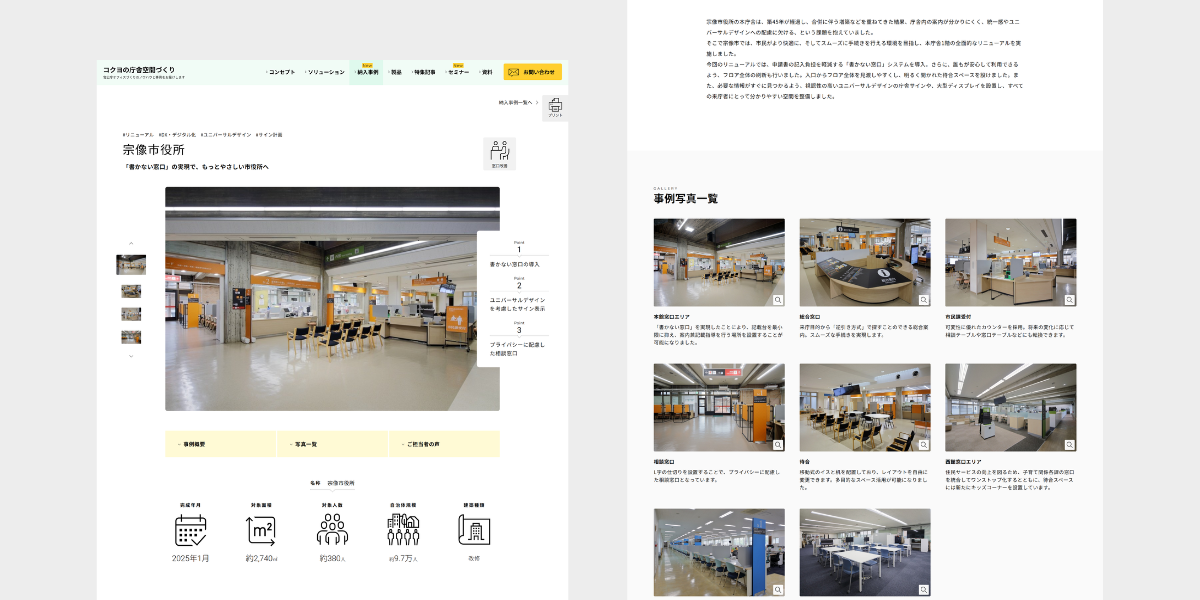
Task: Click magnifier icon on 市民課受付 photo
Action: (x=1069, y=299)
